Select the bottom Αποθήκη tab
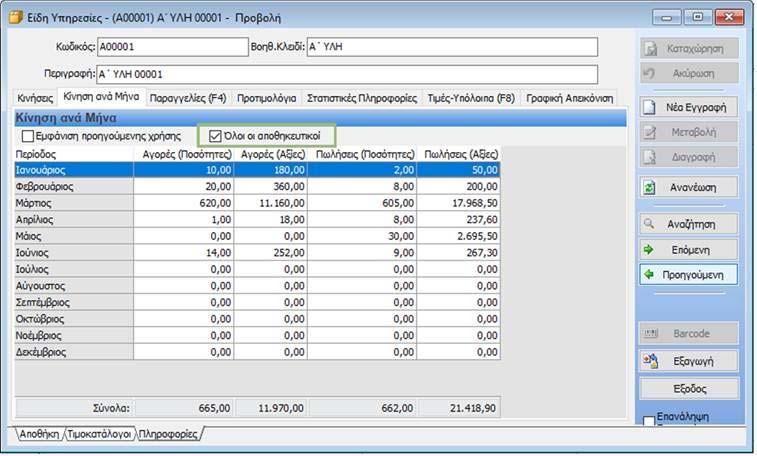 coord(39,434)
